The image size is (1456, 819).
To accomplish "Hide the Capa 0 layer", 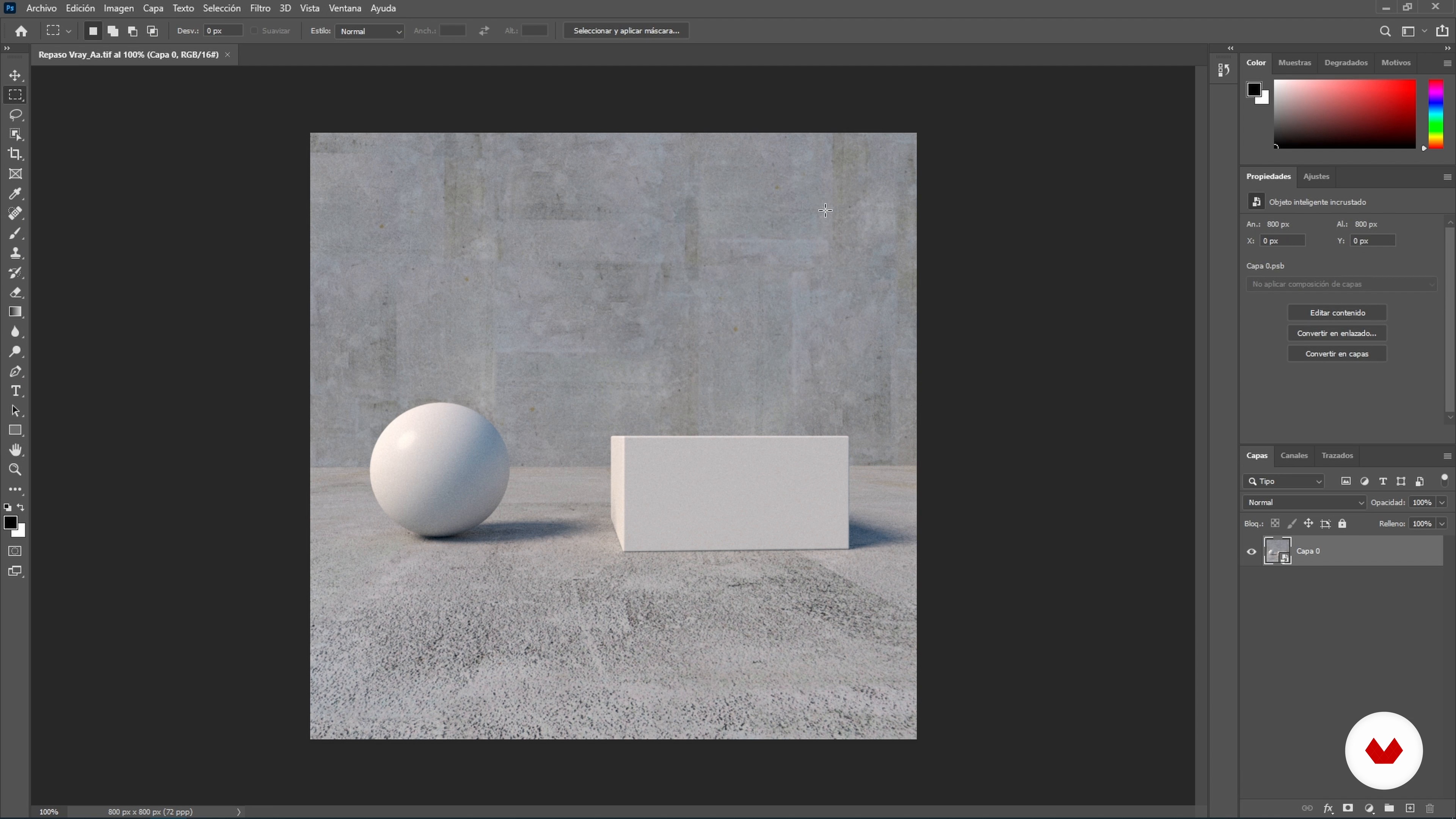I will (x=1251, y=552).
